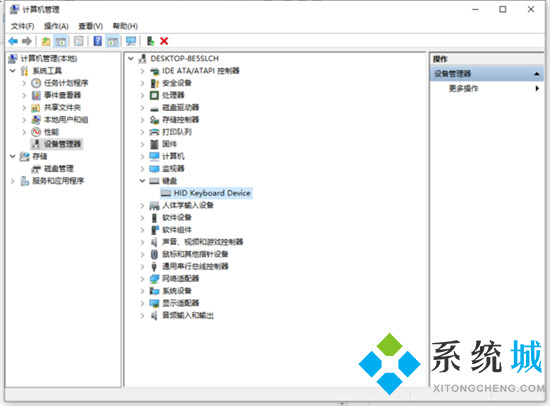Select 事件查看器 in the left tree
This screenshot has width=550, height=406.
[62, 95]
